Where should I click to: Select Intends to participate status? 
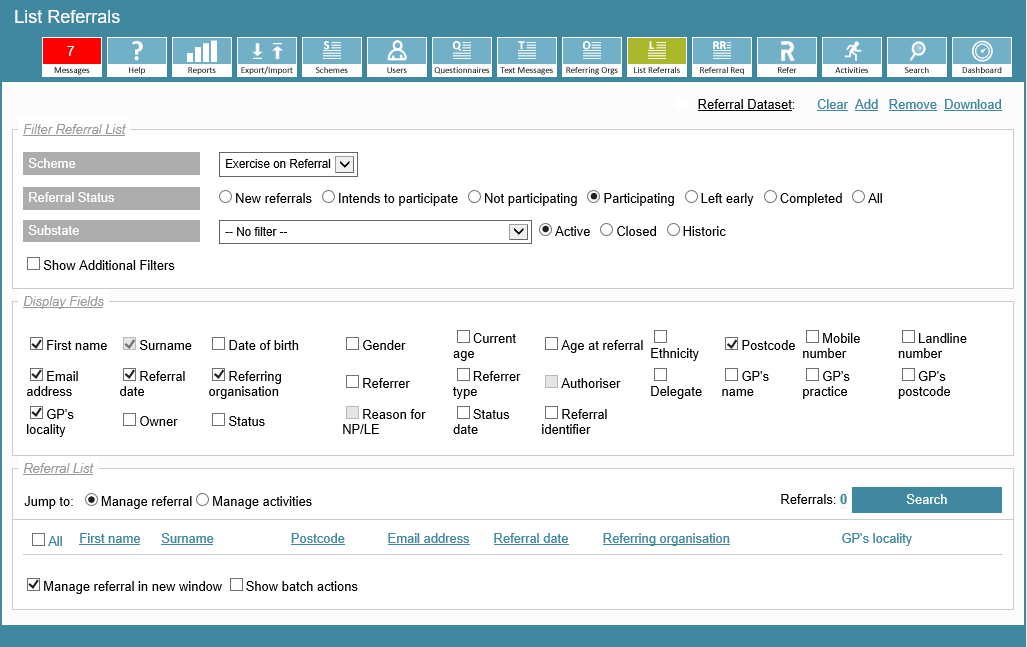tap(328, 197)
